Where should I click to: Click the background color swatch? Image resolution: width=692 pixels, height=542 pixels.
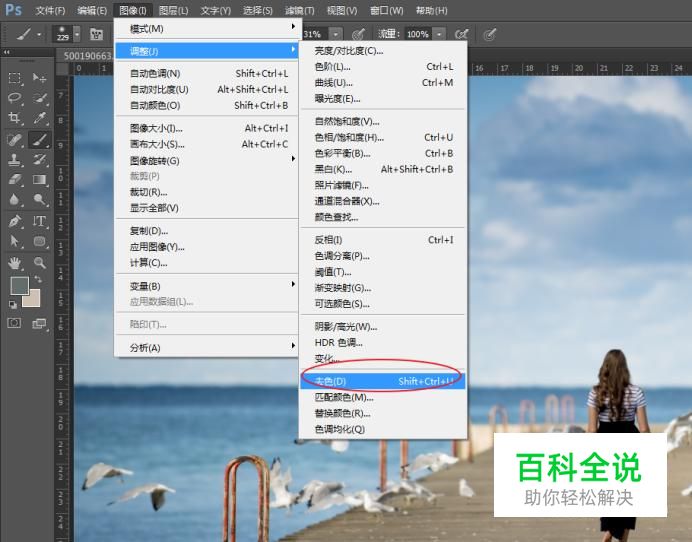(x=34, y=301)
